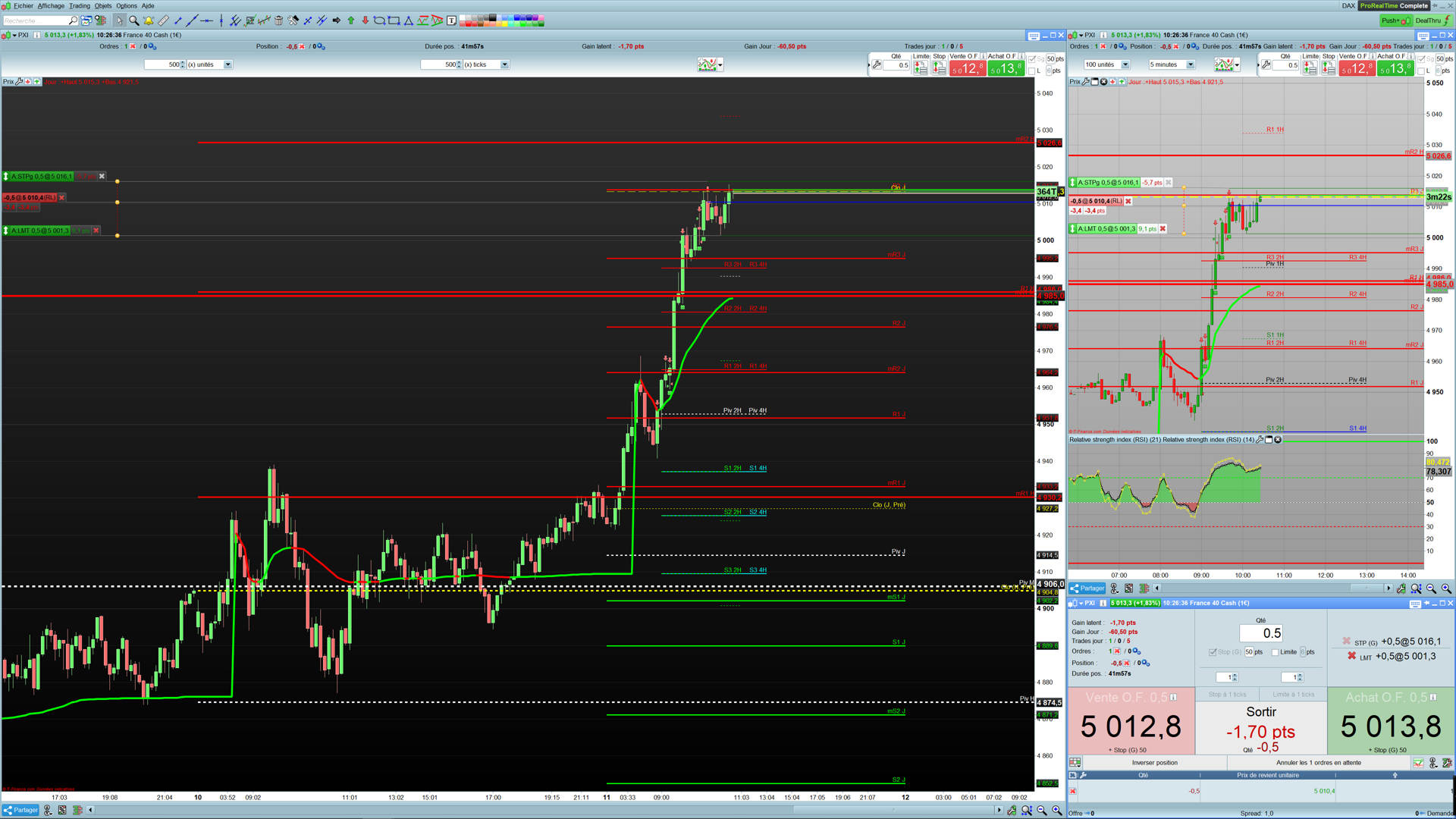Click the trash bin delete-objects icon
The width and height of the screenshot is (1456, 819).
tap(278, 20)
